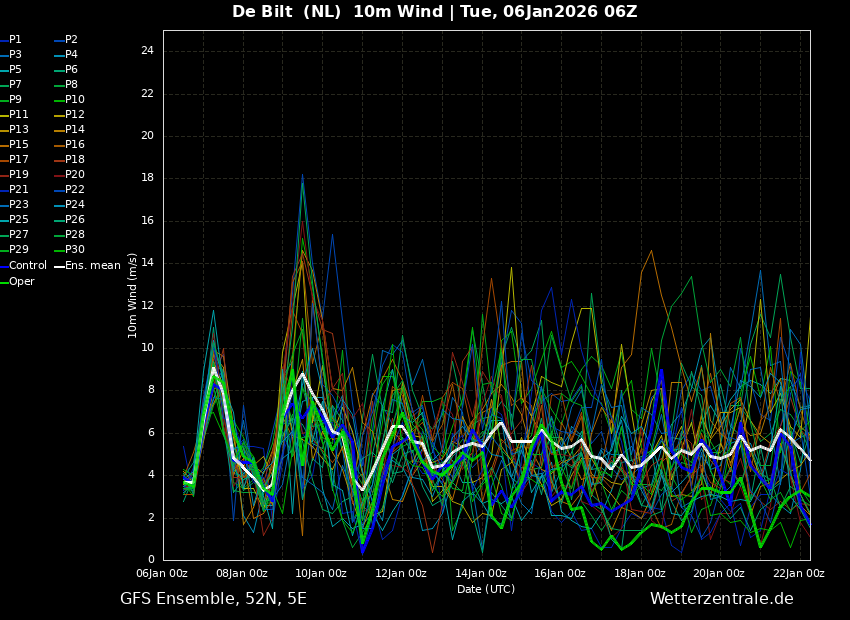The height and width of the screenshot is (620, 850).
Task: Click the 08Jan 00z date tick label
Action: point(244,573)
